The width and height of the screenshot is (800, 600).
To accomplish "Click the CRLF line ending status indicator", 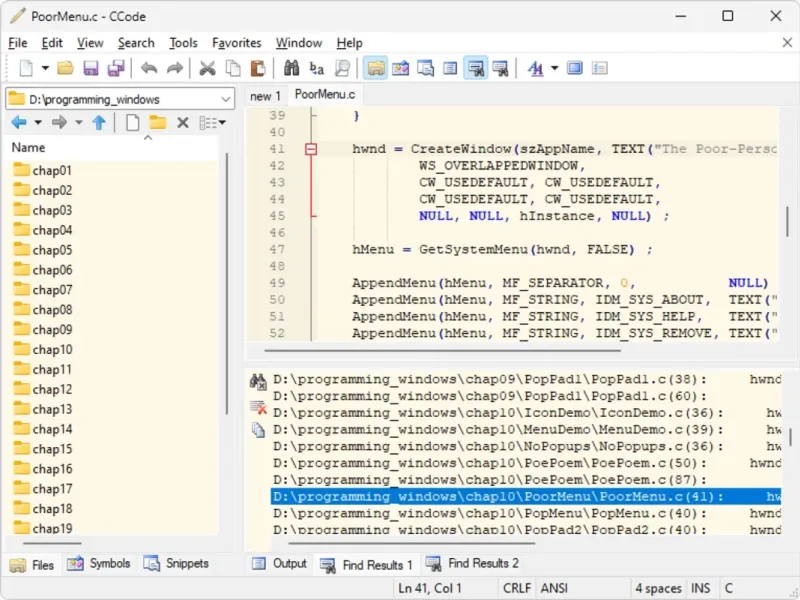I will (517, 588).
